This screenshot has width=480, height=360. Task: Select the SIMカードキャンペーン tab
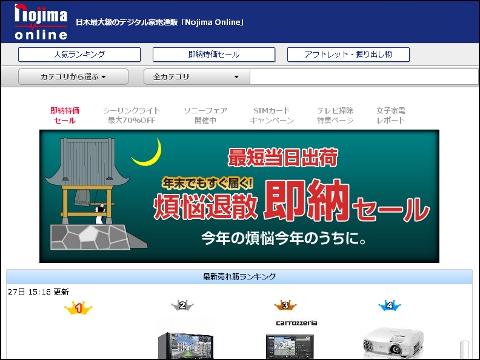pyautogui.click(x=272, y=115)
